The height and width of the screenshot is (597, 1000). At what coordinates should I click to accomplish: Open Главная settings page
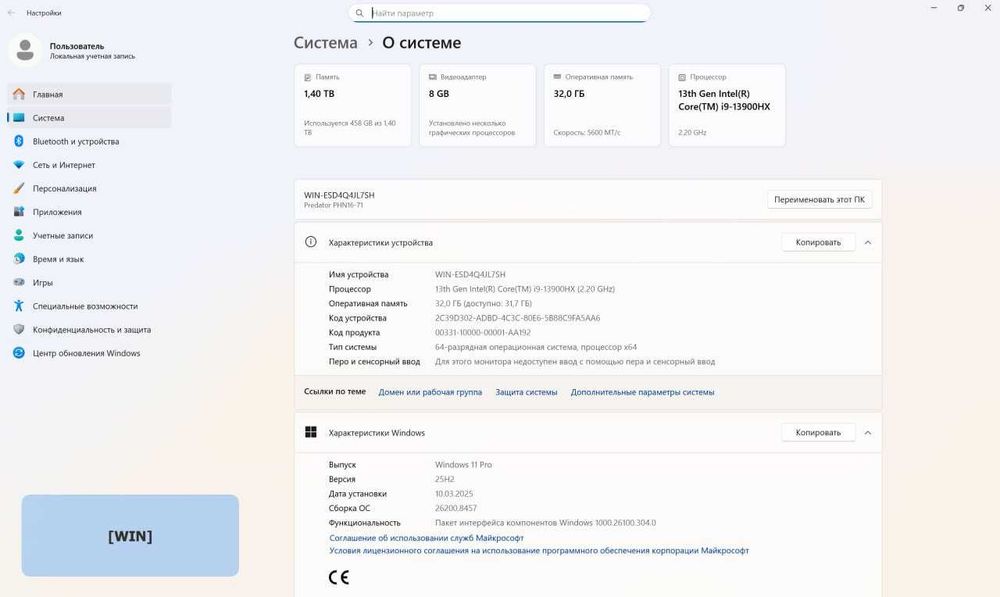tap(89, 94)
